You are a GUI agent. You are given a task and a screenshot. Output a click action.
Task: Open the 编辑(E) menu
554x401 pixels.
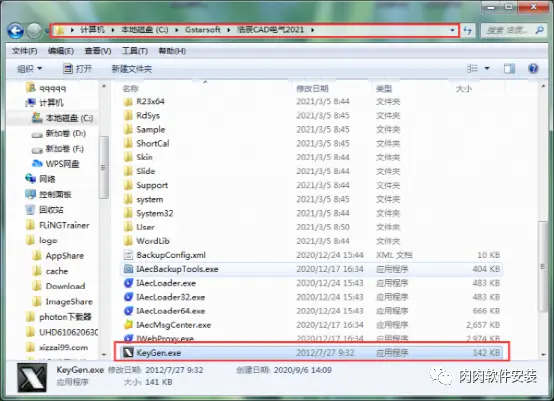point(61,51)
